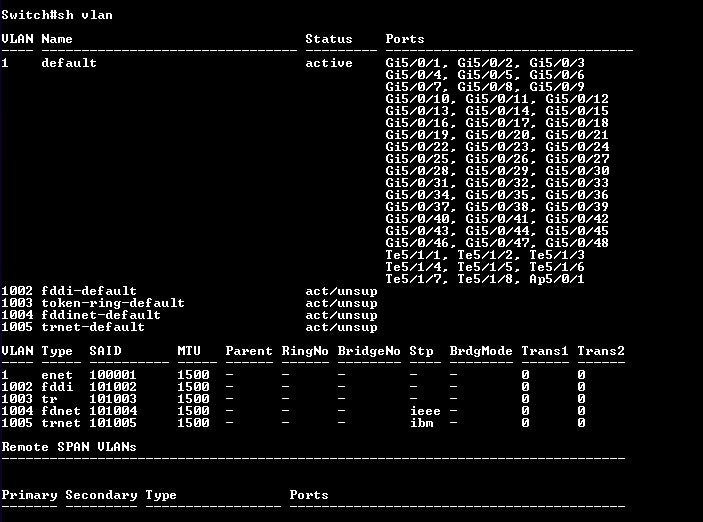Select port 'Gi5/0/37'
Screen dimensions: 703x522
pyautogui.click(x=417, y=207)
